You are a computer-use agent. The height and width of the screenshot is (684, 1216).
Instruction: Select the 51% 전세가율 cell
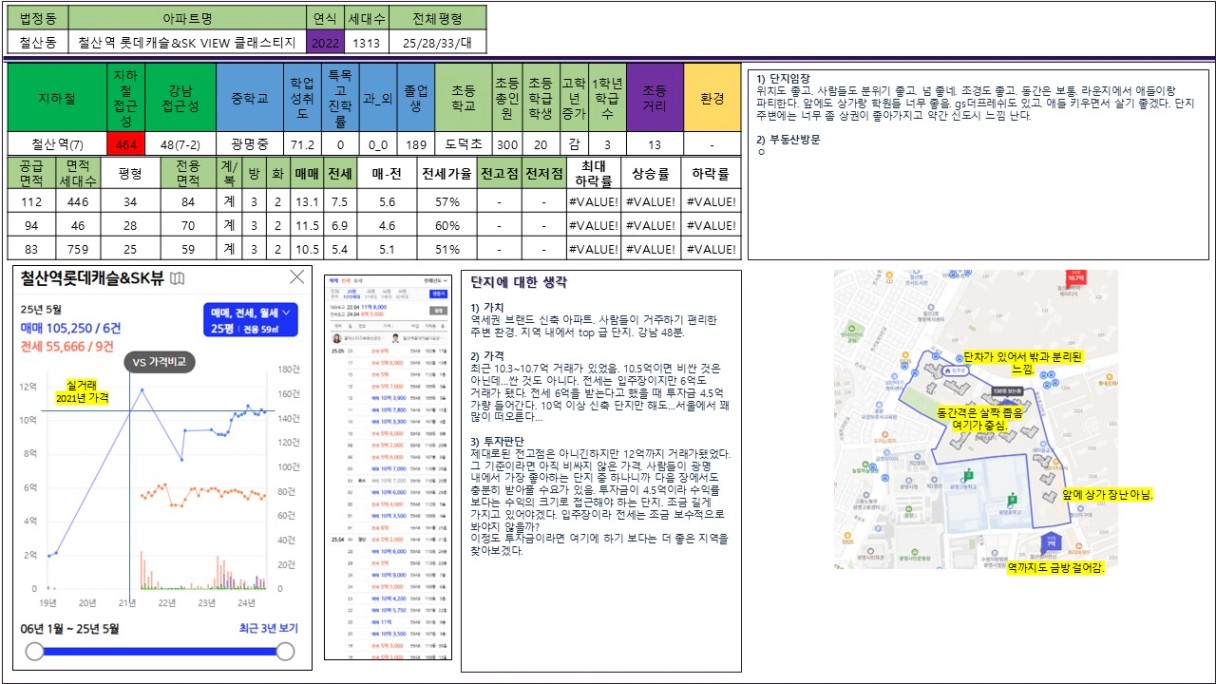pyautogui.click(x=446, y=248)
